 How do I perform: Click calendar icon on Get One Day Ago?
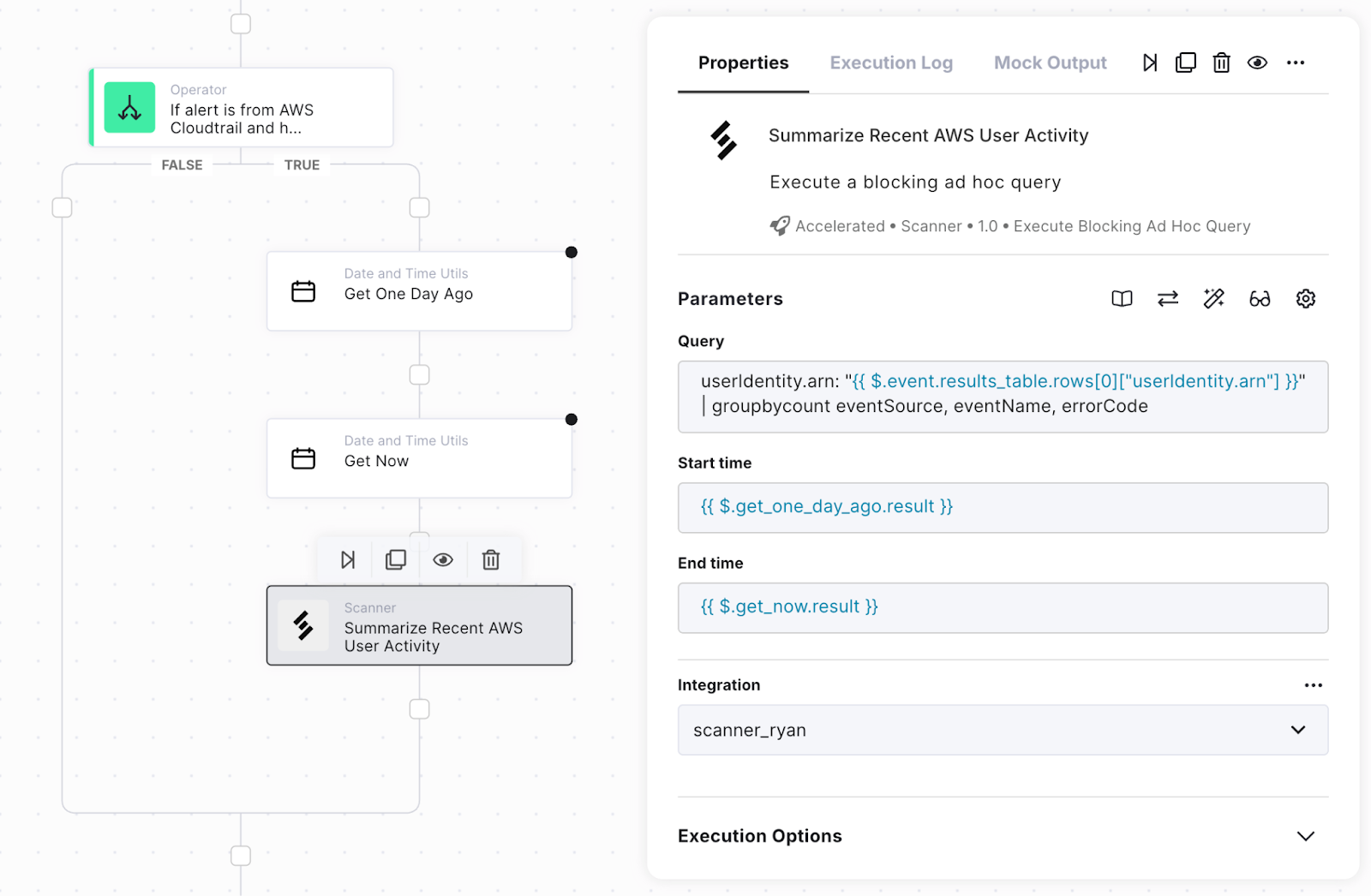[303, 291]
